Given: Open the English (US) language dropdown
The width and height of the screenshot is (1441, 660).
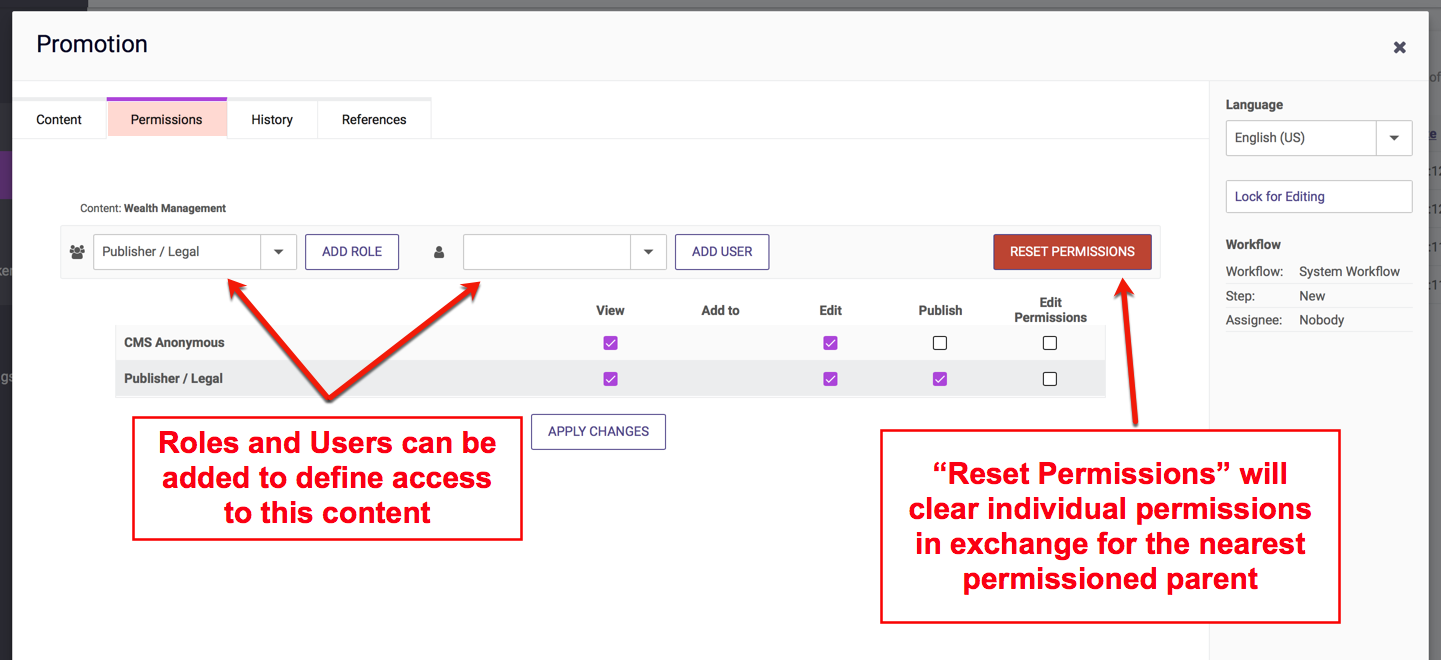Looking at the screenshot, I should pos(1394,138).
